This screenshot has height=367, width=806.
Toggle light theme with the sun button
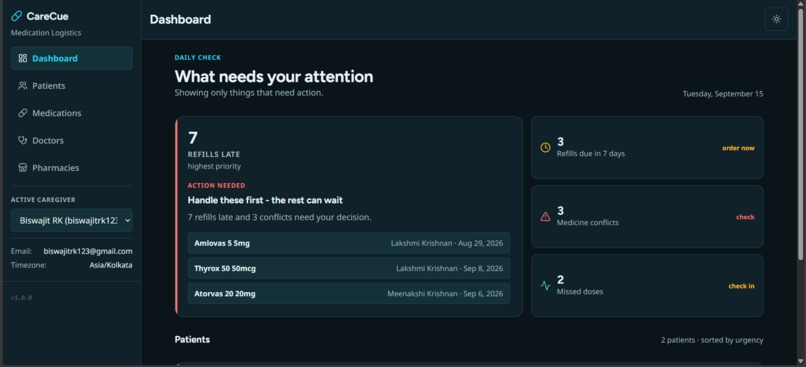[x=776, y=19]
